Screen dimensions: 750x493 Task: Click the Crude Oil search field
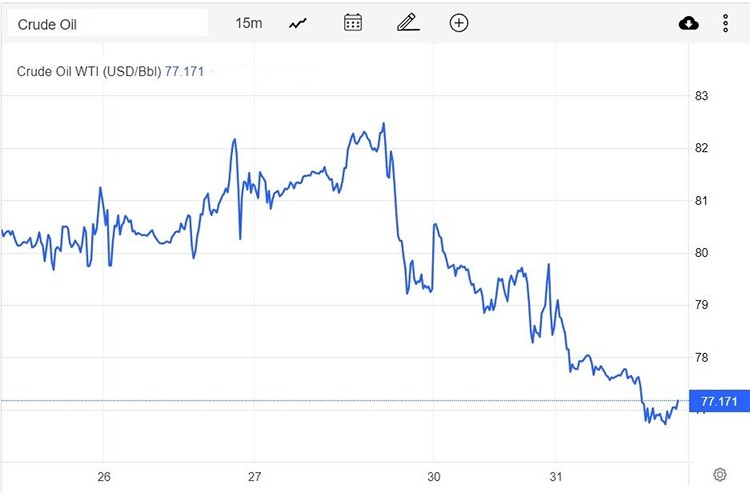[x=107, y=23]
